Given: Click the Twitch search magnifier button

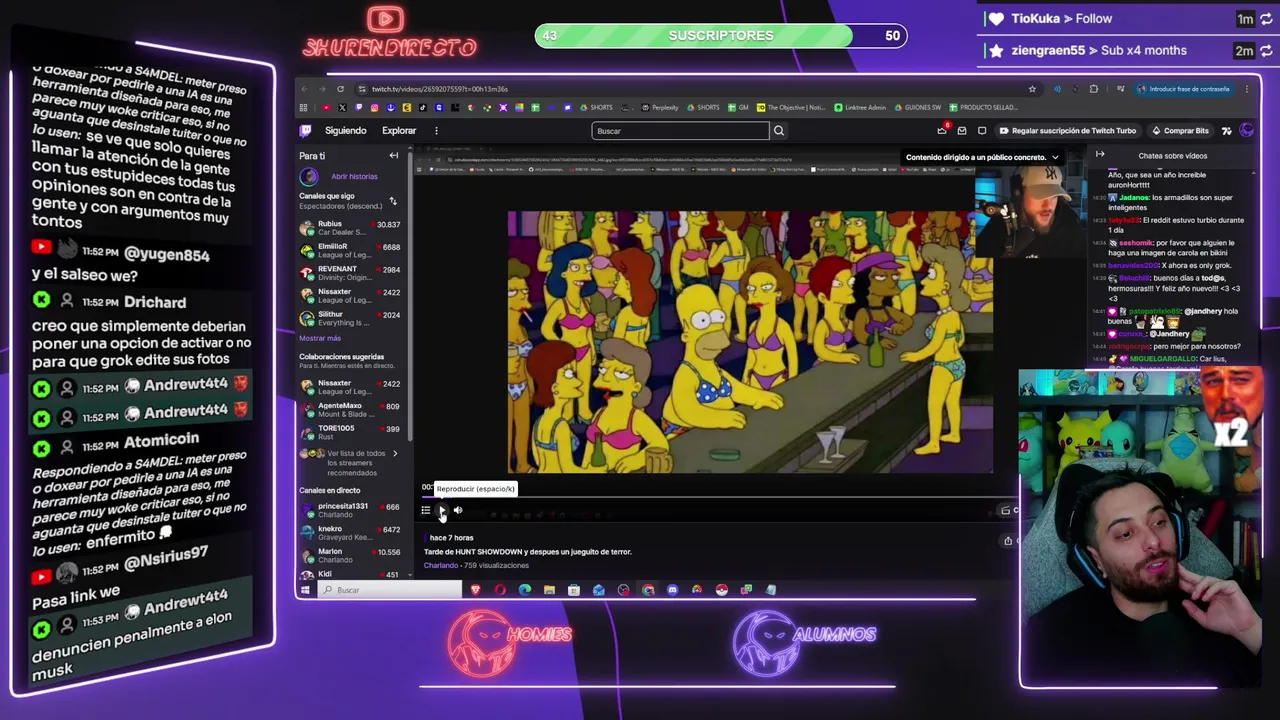Looking at the screenshot, I should [x=779, y=130].
